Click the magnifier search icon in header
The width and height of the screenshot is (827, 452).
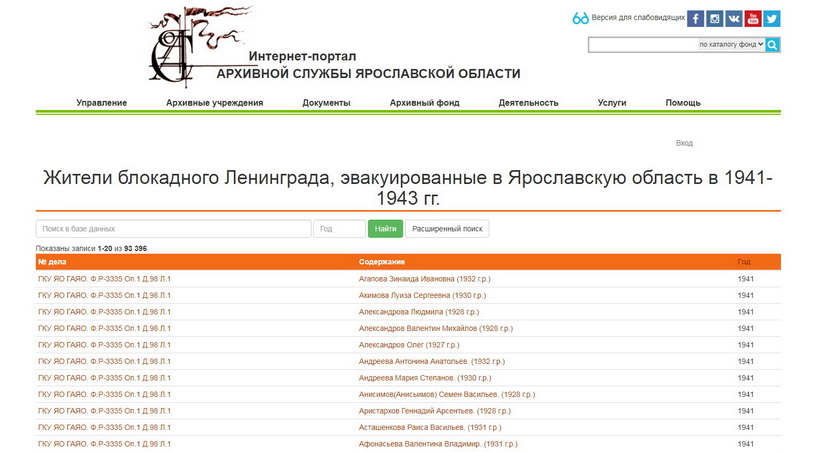(x=773, y=45)
